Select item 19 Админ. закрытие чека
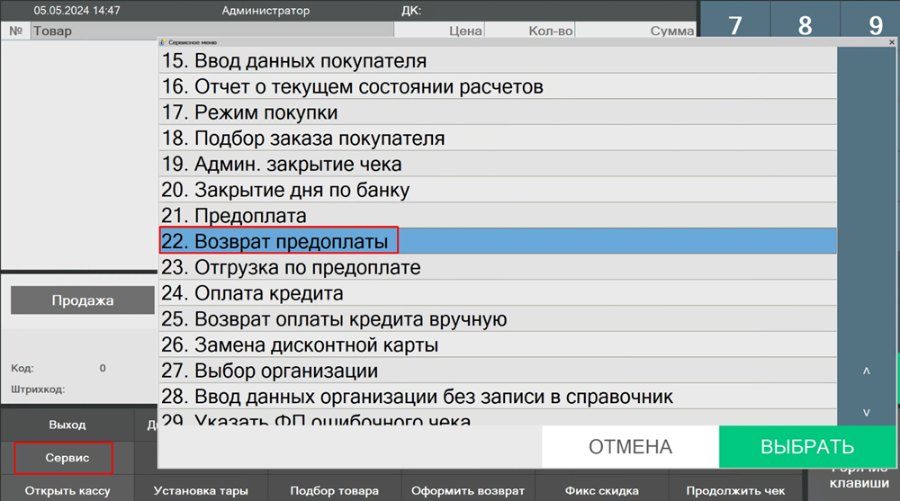The width and height of the screenshot is (900, 501). [497, 164]
